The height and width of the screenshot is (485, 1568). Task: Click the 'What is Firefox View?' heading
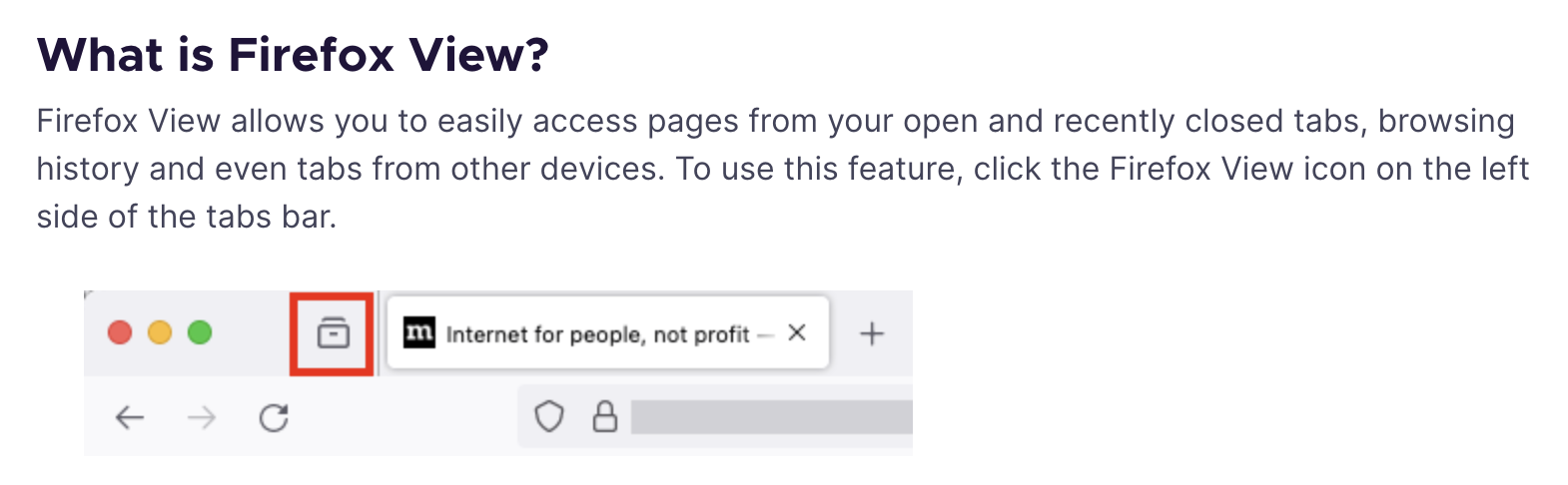293,54
